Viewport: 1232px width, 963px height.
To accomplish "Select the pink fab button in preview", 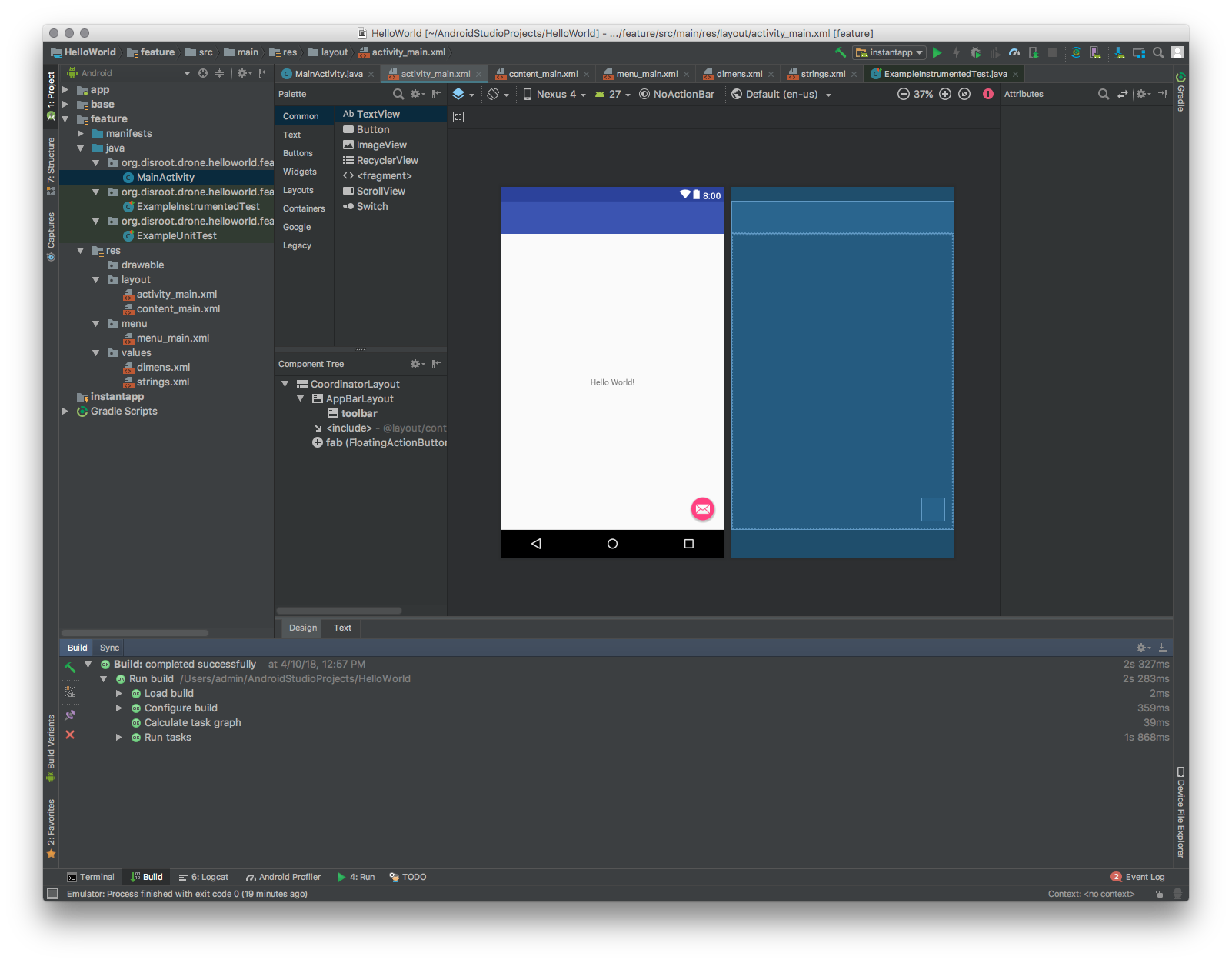I will (x=702, y=509).
